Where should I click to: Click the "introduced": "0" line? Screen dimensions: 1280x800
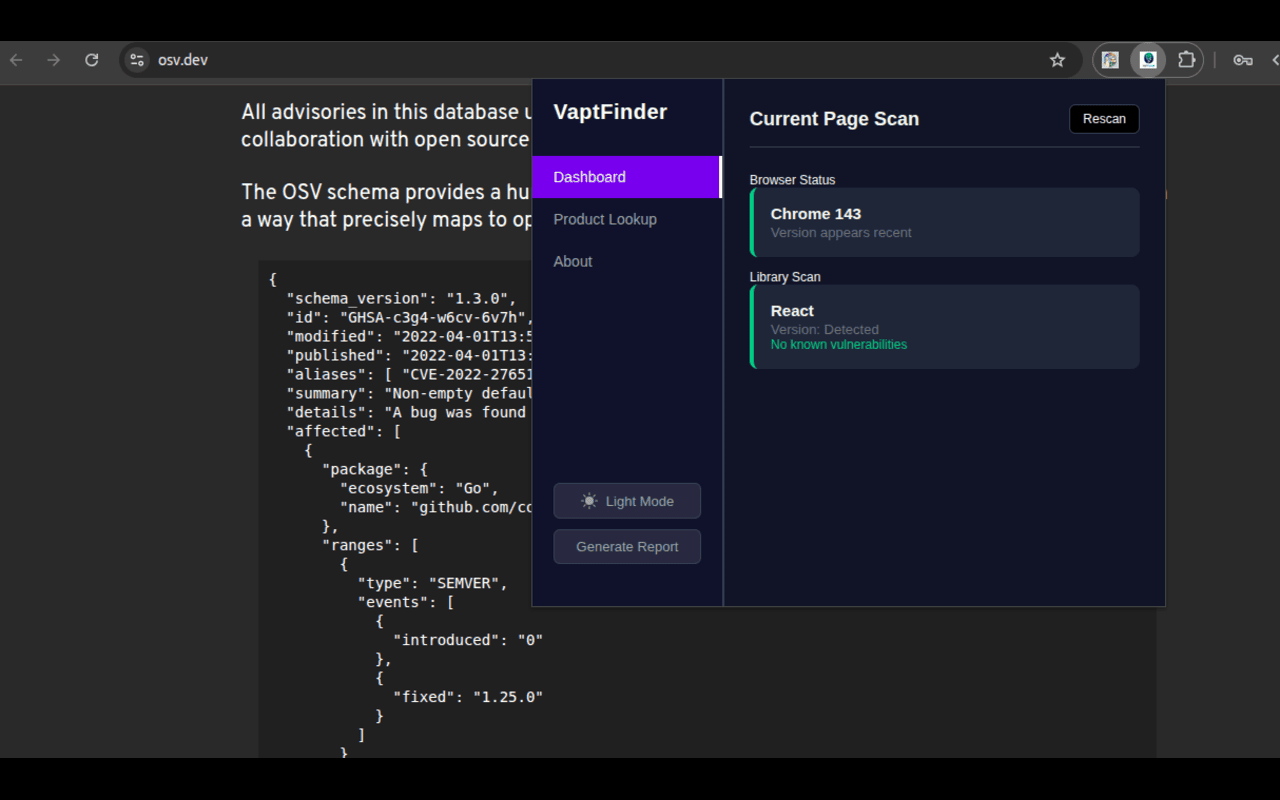468,640
